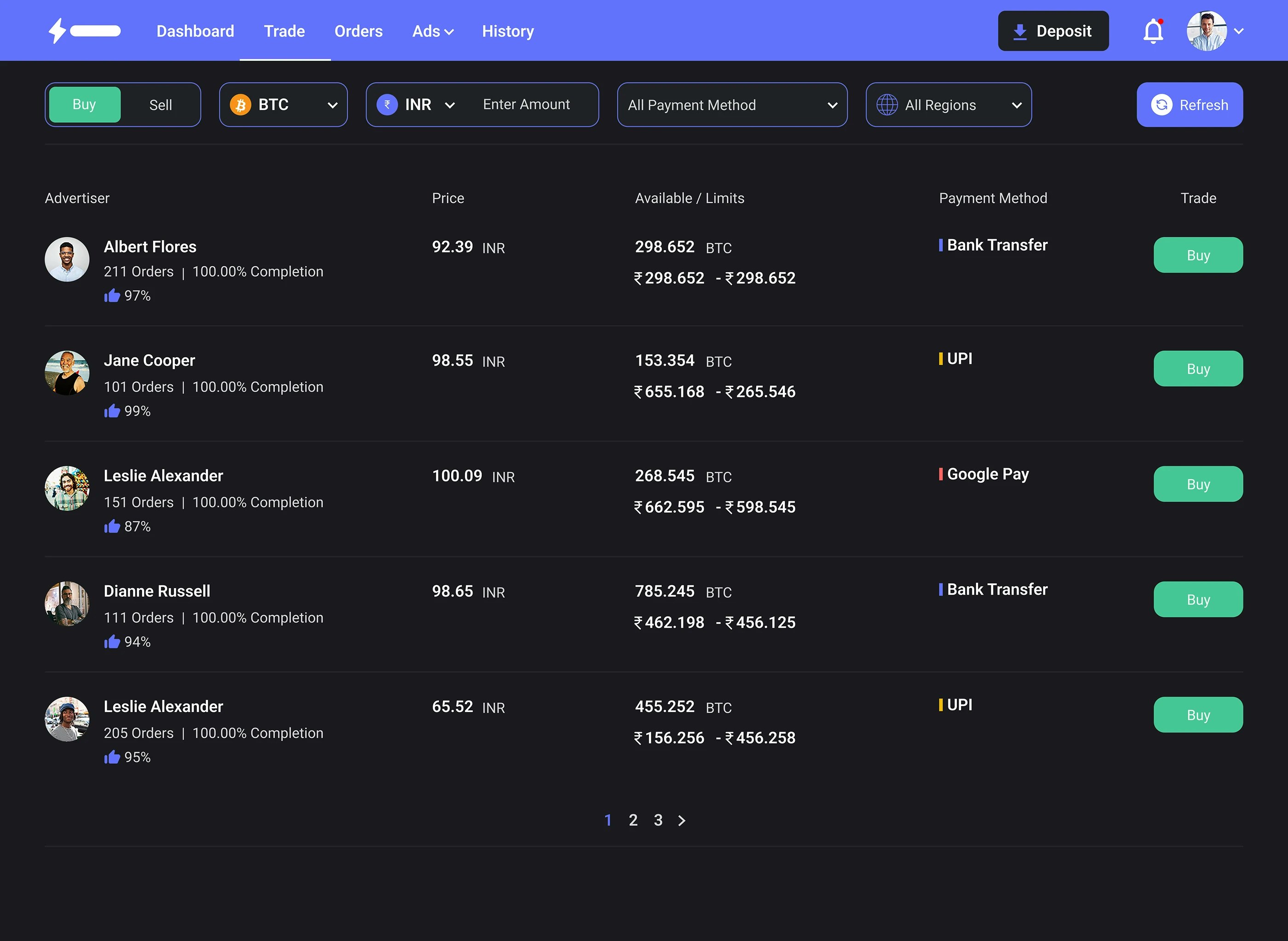Image resolution: width=1288 pixels, height=941 pixels.
Task: Open the Ads menu chevron
Action: click(x=449, y=32)
